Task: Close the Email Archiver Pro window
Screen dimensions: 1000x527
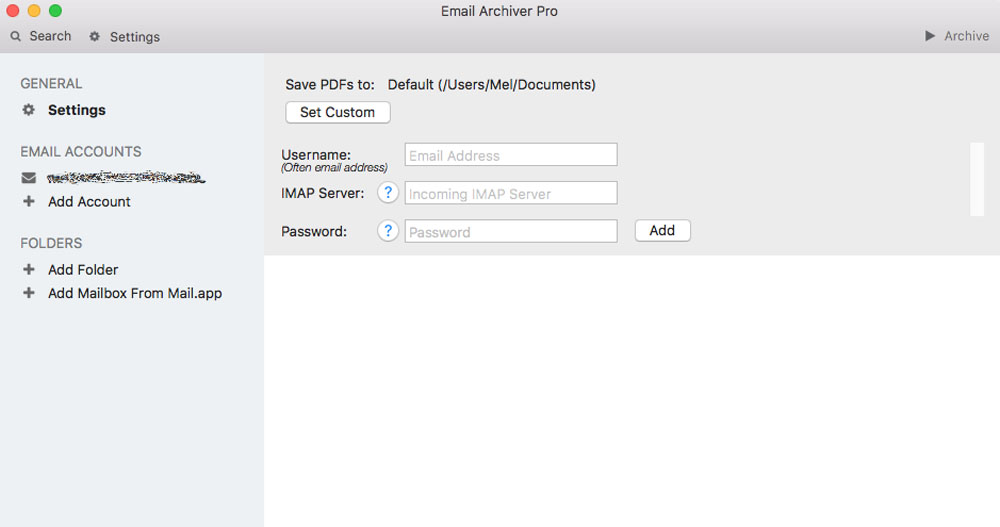Action: click(14, 11)
